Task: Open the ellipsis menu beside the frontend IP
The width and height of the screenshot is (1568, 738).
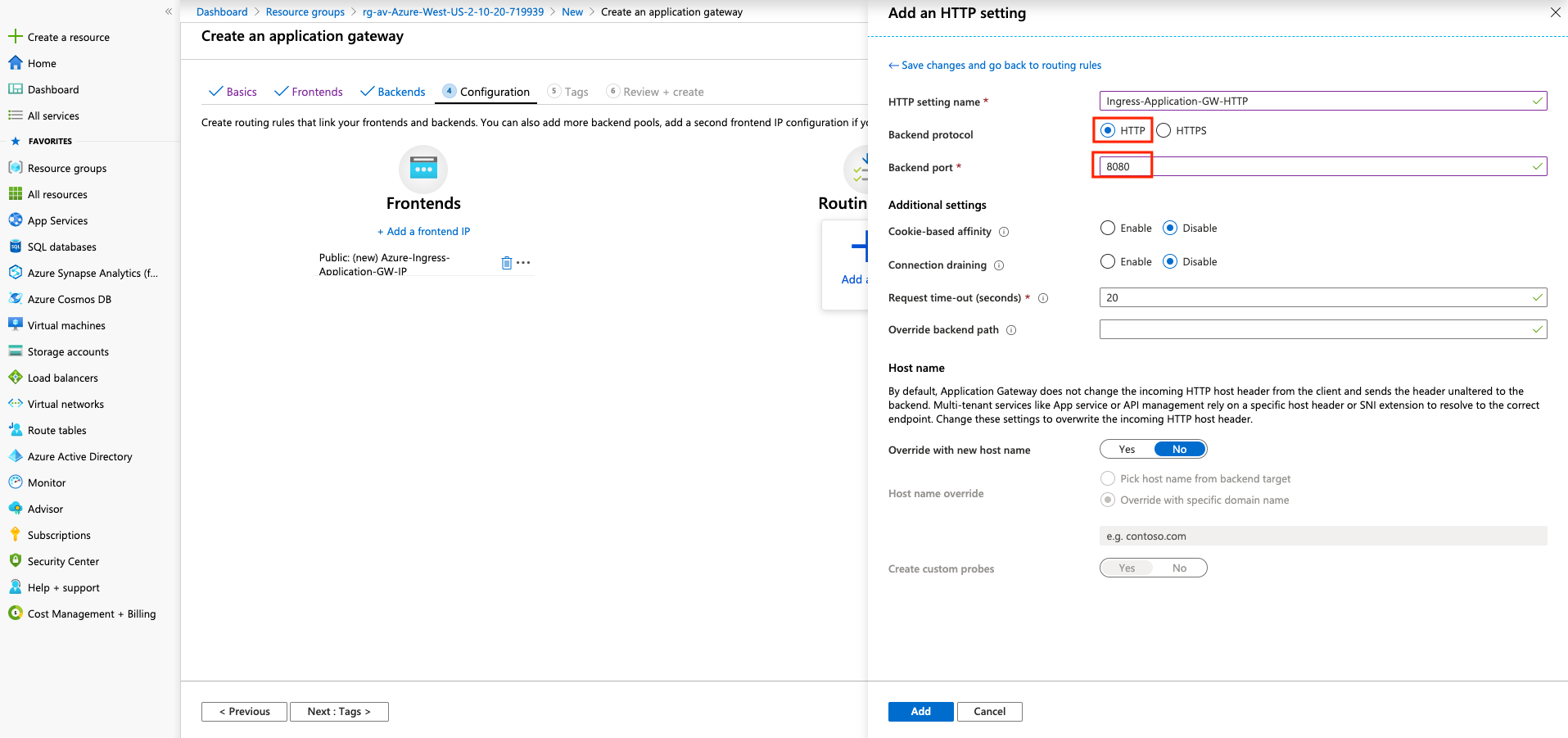Action: coord(525,262)
